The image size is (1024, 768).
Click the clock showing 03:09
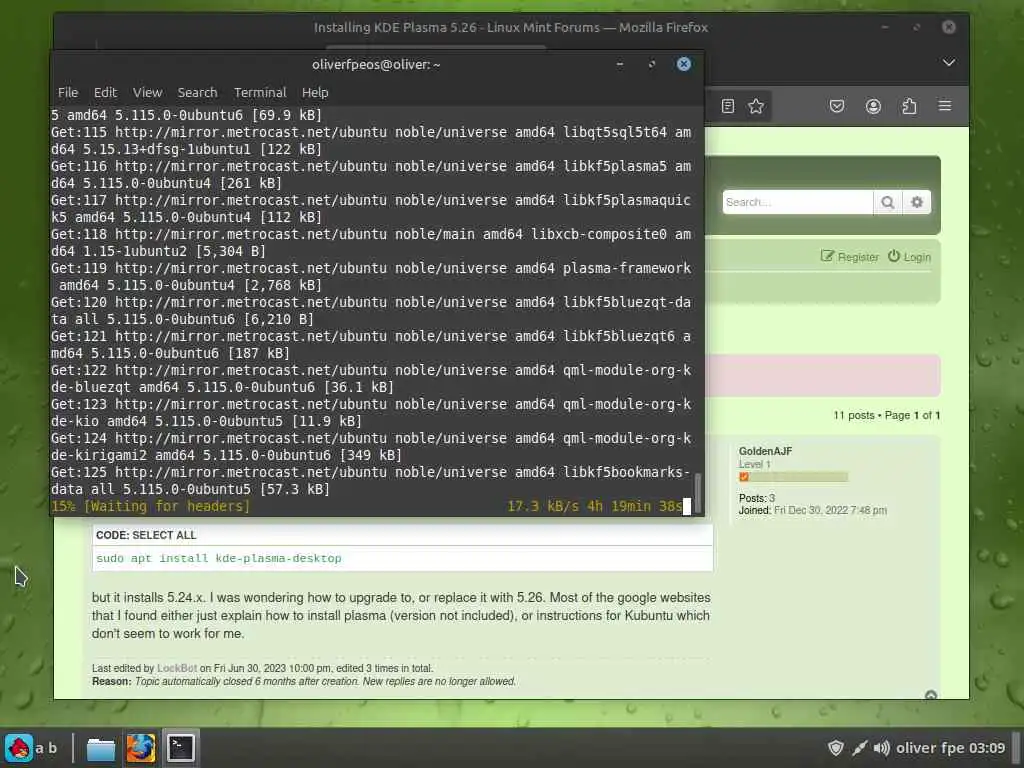pos(987,748)
